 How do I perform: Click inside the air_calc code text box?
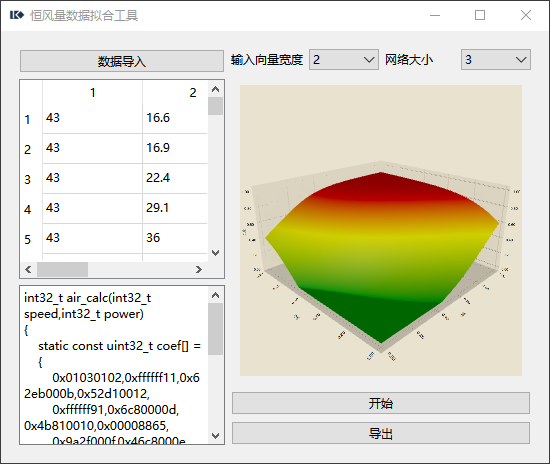click(x=114, y=365)
